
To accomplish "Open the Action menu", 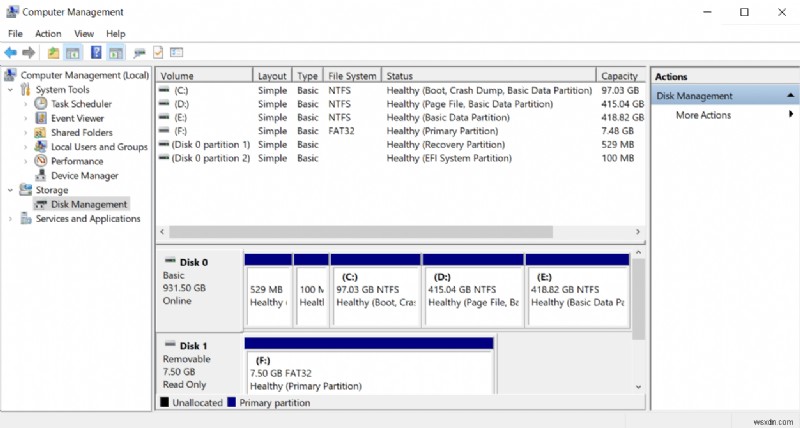I will (48, 34).
